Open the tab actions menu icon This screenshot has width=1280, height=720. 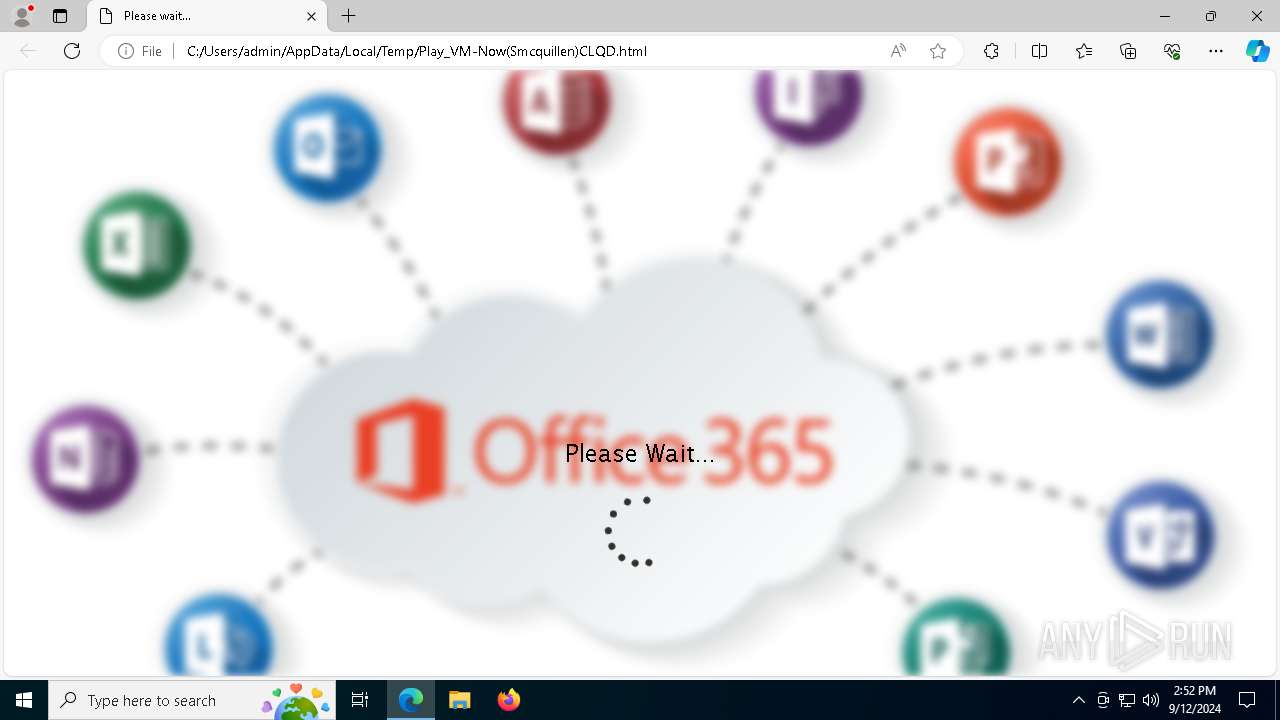coord(60,16)
